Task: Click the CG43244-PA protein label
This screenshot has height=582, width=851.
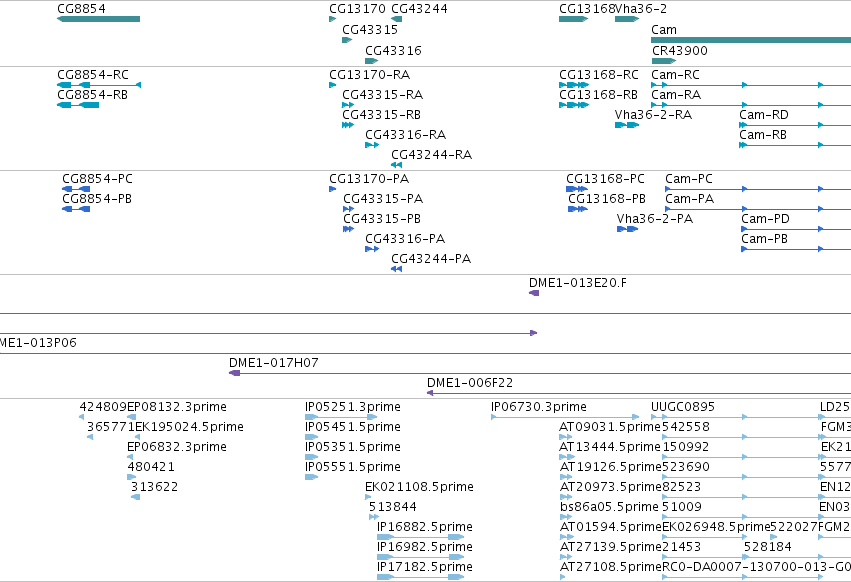Action: pos(431,259)
